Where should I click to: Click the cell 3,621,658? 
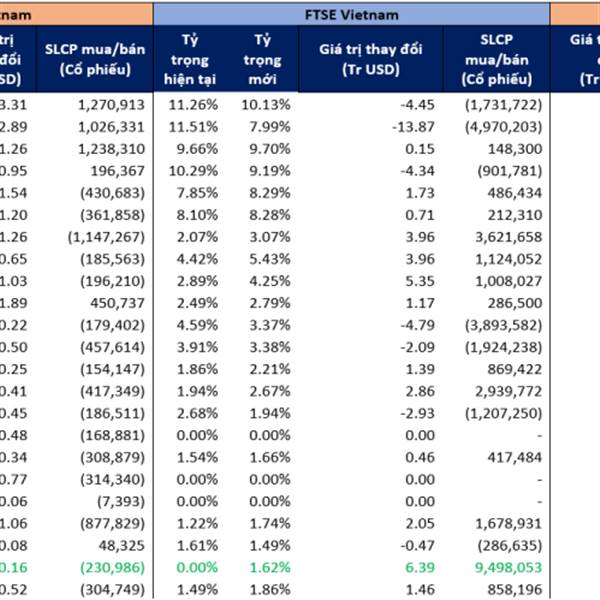[509, 237]
